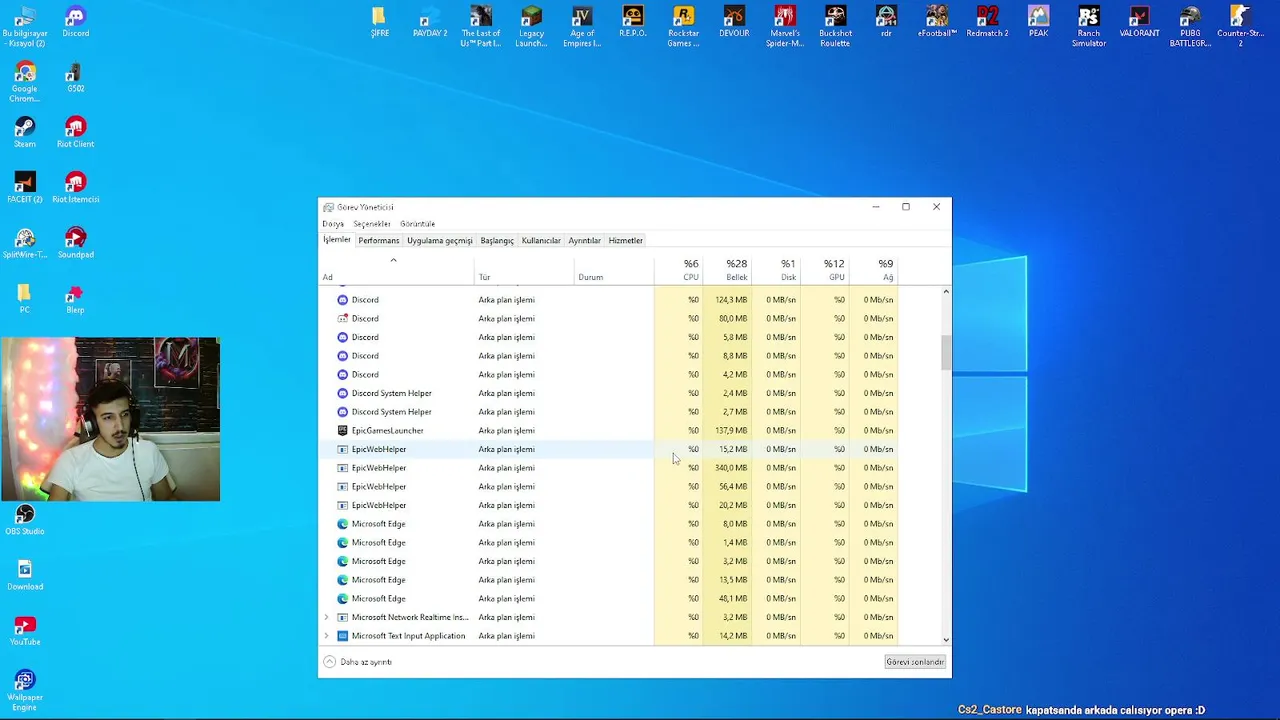The height and width of the screenshot is (720, 1280).
Task: Expand the Microsoft Network Realtime Inspection row
Action: pos(326,617)
